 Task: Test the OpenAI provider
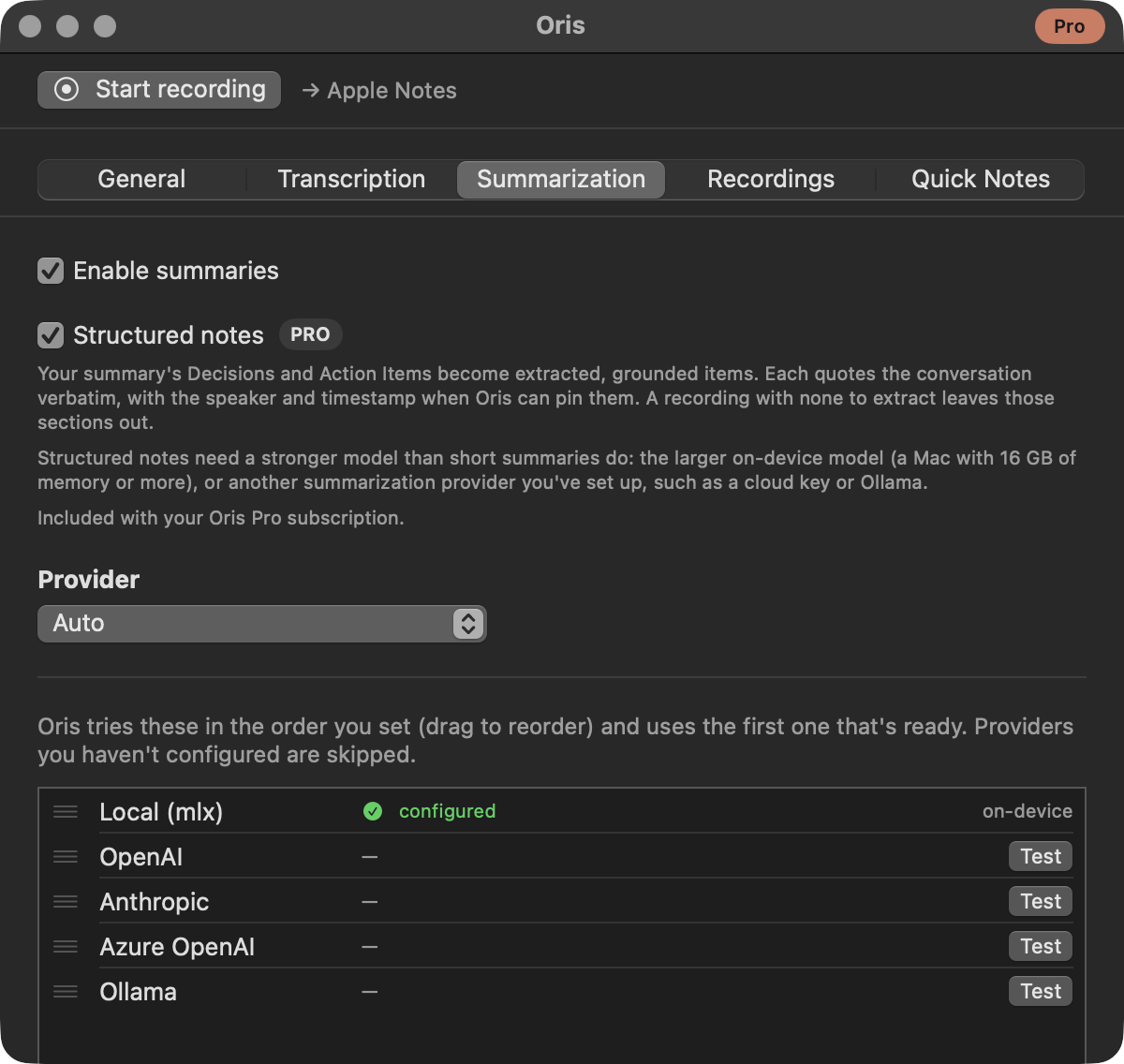click(x=1041, y=856)
